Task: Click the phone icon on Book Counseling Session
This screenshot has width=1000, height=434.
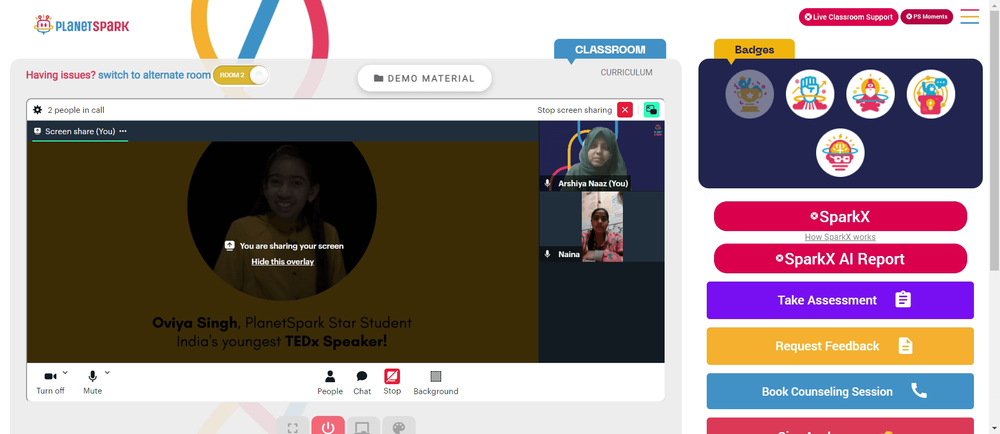Action: click(x=918, y=391)
